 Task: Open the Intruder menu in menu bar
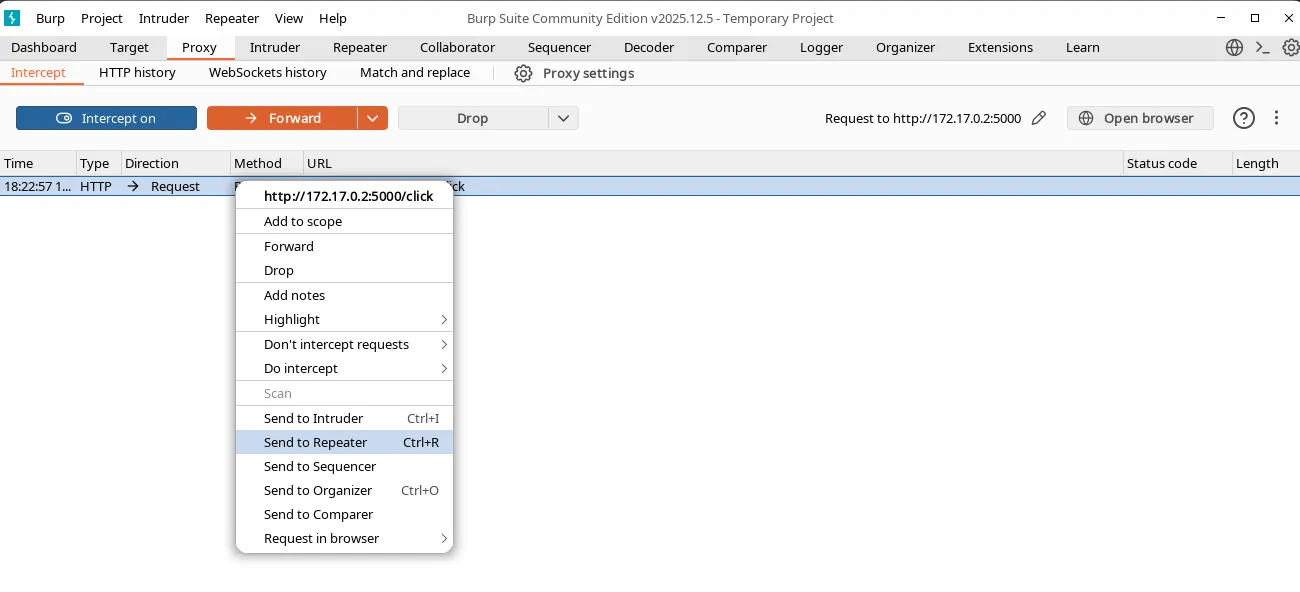click(164, 18)
